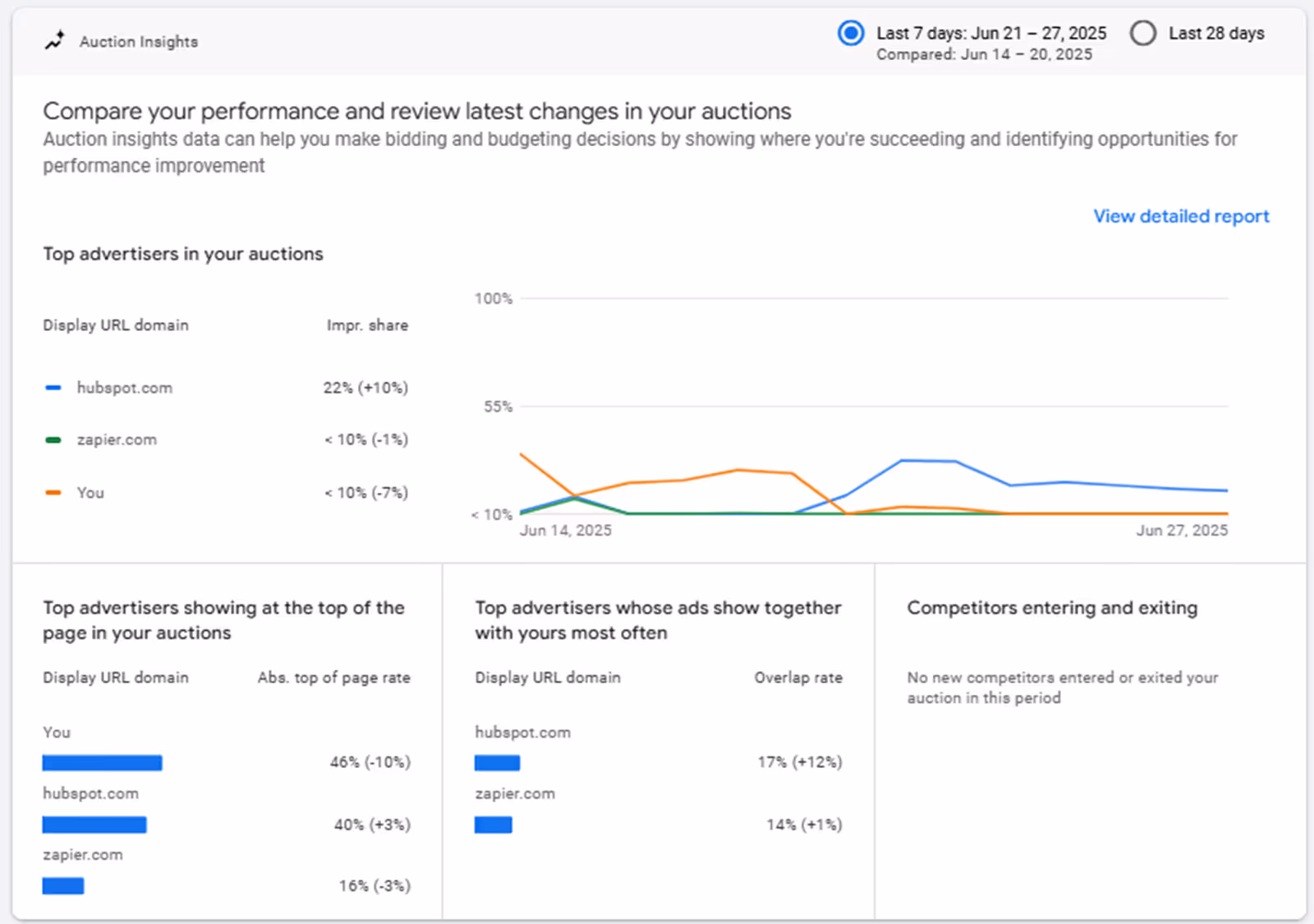Click the green legend marker for zapier.com

[x=53, y=438]
